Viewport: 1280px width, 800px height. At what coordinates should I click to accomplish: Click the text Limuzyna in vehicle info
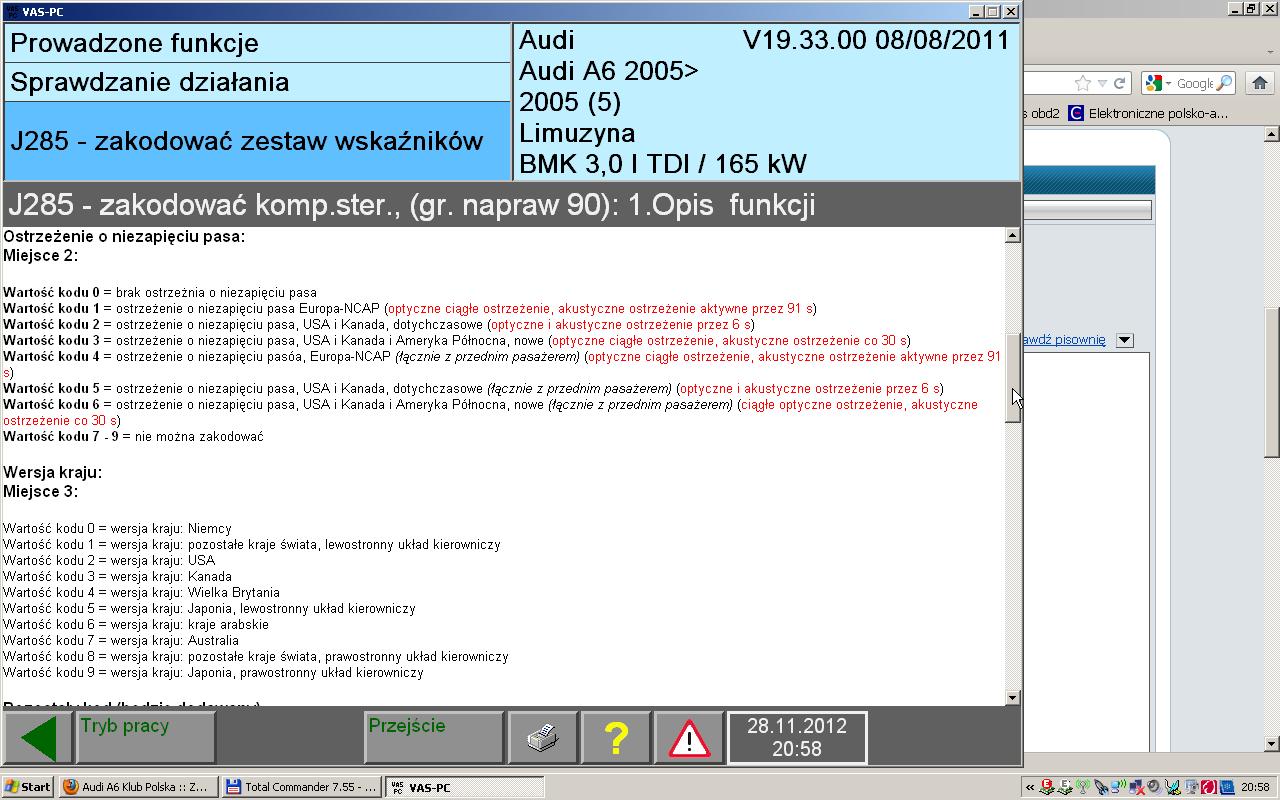coord(577,133)
